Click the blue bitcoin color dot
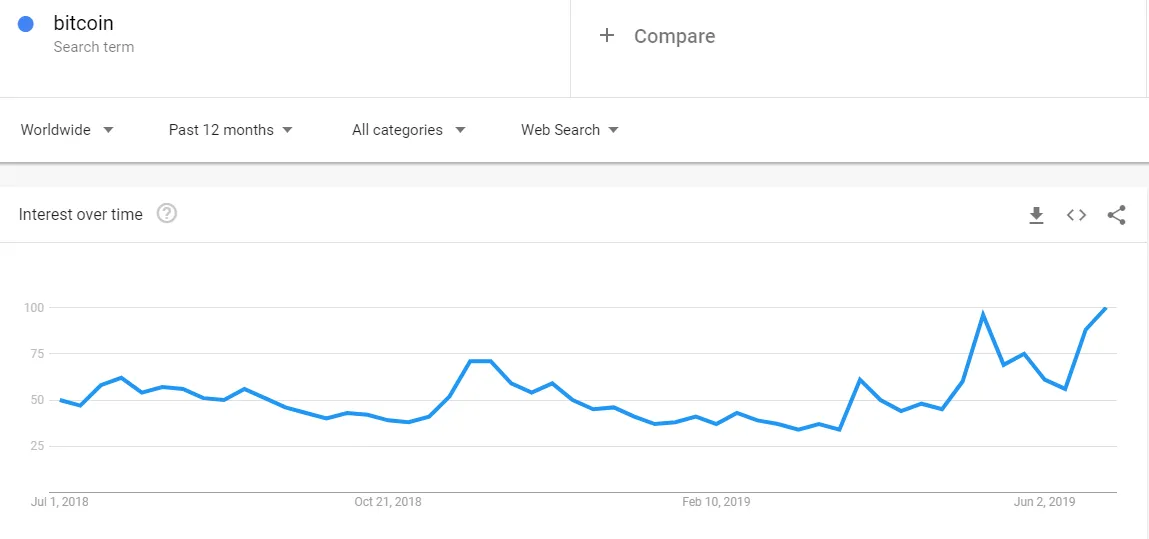Screen dimensions: 1149x539 point(26,24)
